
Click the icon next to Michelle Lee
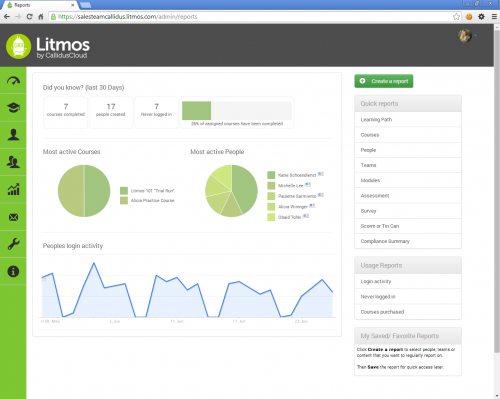pos(308,184)
